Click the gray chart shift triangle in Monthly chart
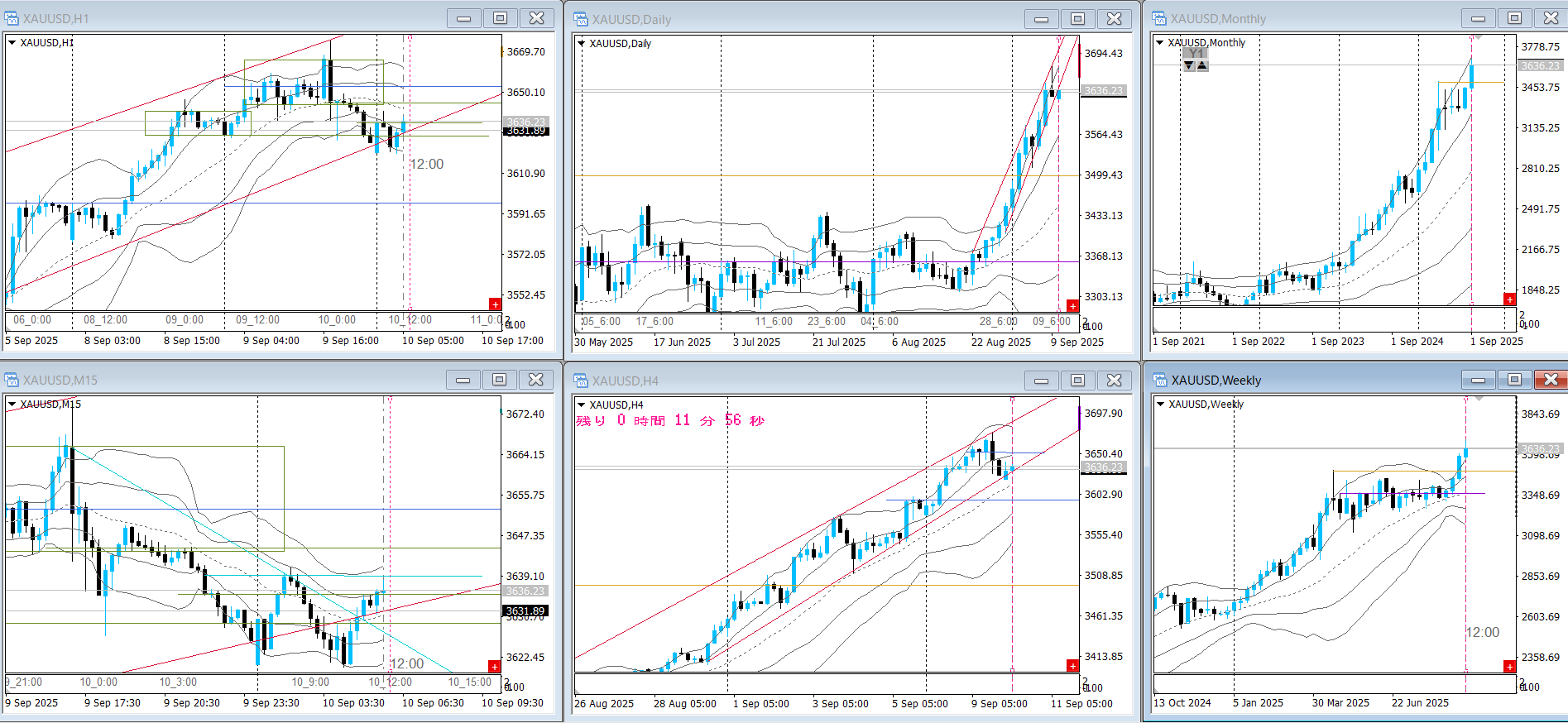This screenshot has width=1568, height=723. click(x=1478, y=37)
